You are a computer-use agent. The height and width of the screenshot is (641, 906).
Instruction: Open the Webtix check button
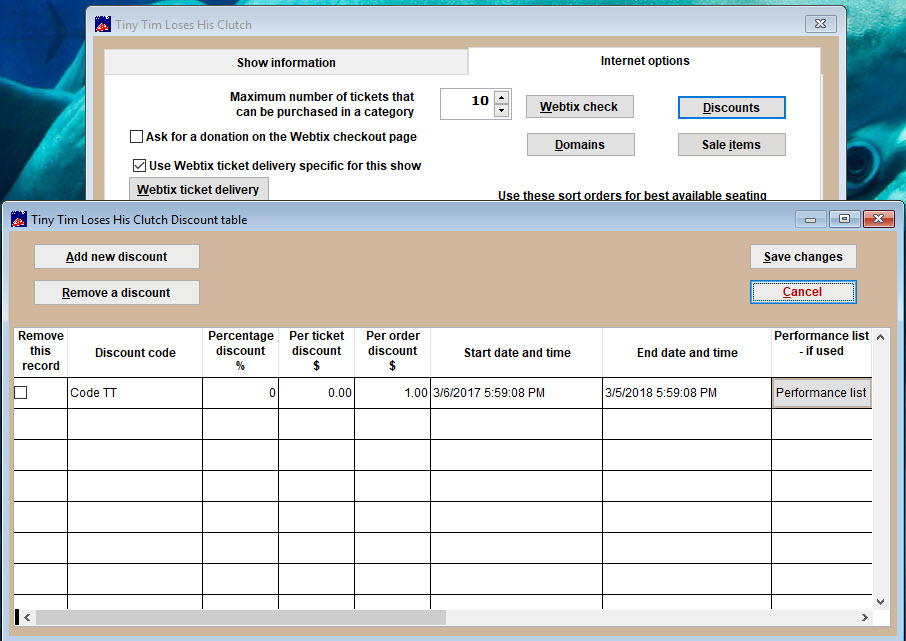[x=580, y=107]
